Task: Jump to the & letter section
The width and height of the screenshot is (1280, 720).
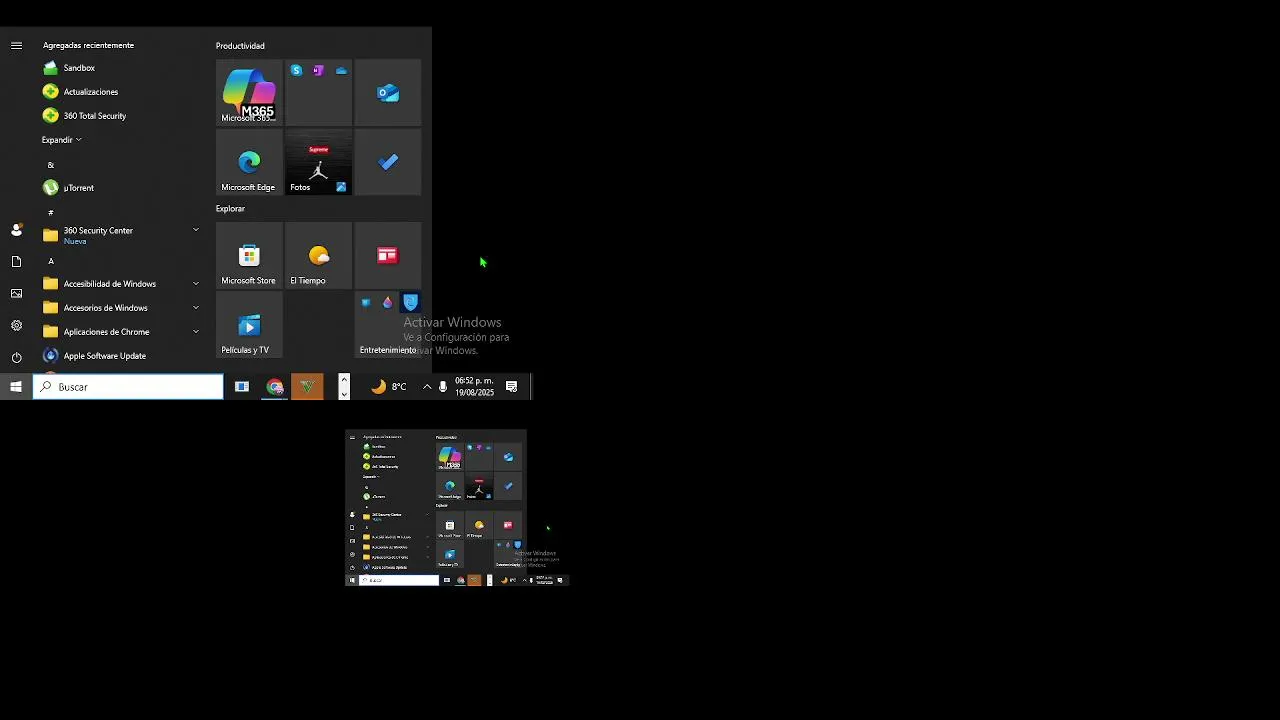Action: point(51,165)
